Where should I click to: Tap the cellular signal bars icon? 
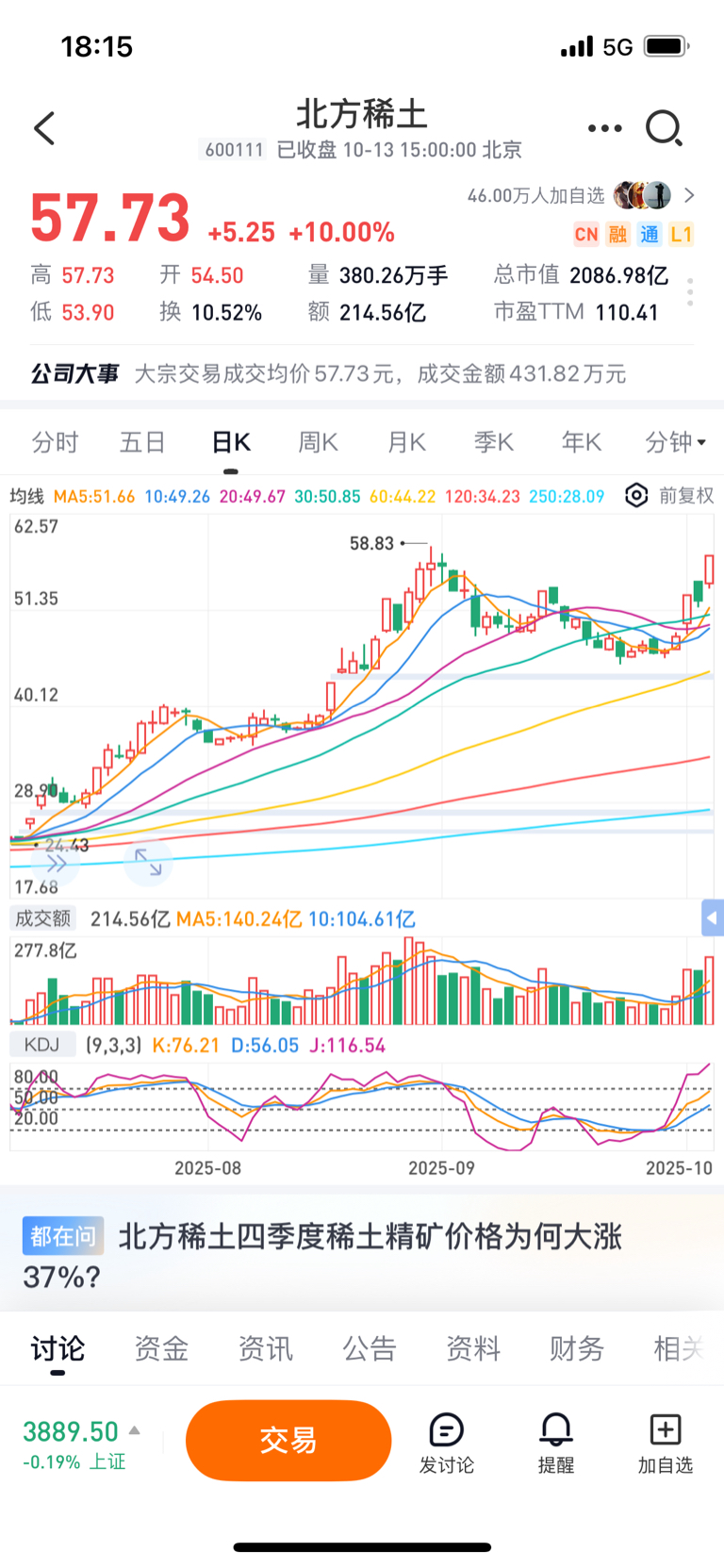pos(577,46)
